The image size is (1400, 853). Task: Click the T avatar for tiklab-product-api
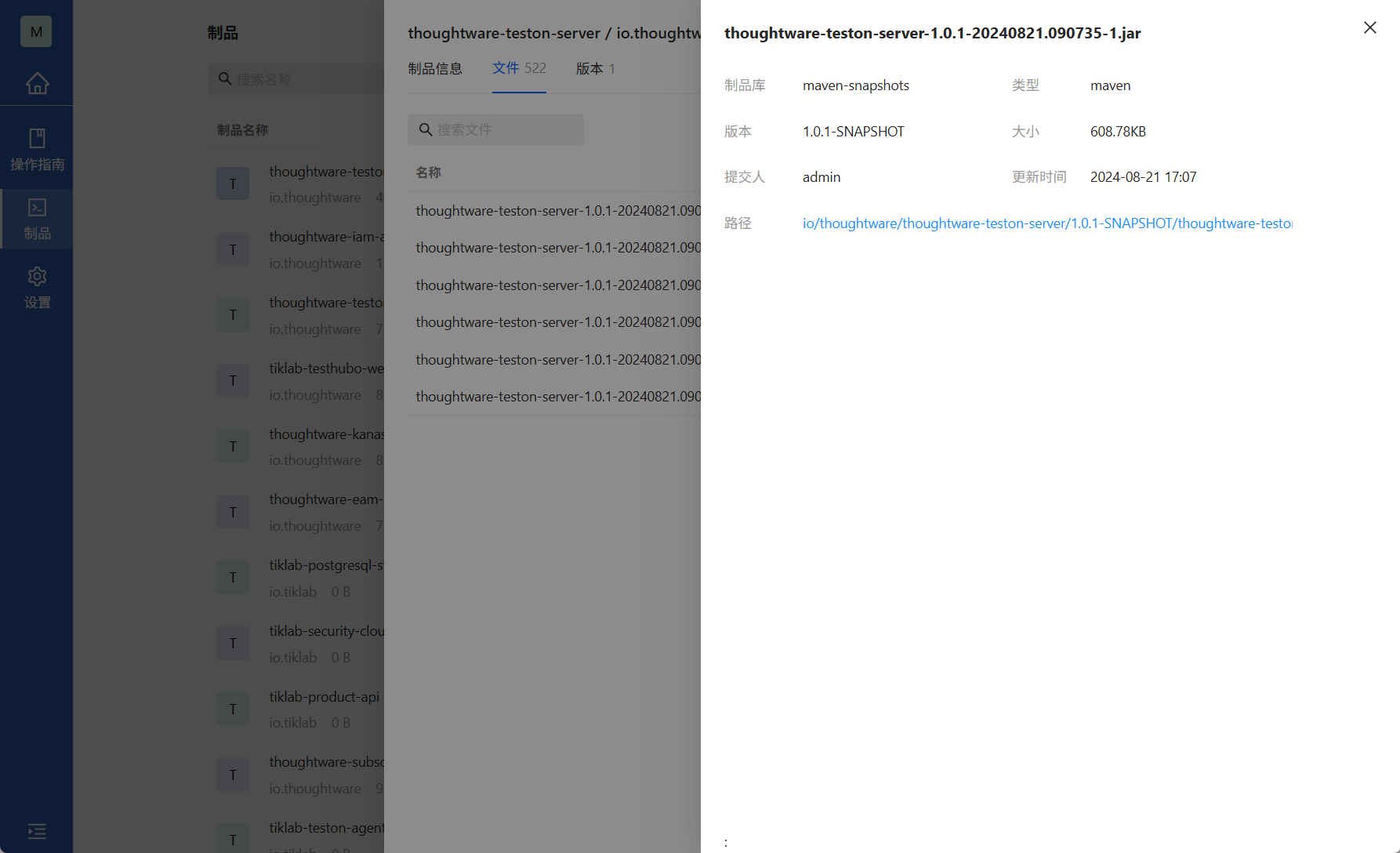[x=233, y=709]
